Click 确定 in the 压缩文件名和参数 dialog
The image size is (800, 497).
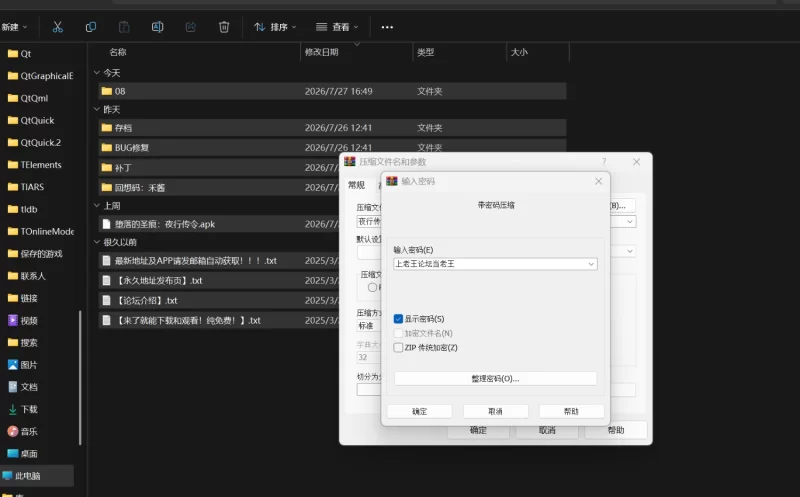pyautogui.click(x=478, y=431)
